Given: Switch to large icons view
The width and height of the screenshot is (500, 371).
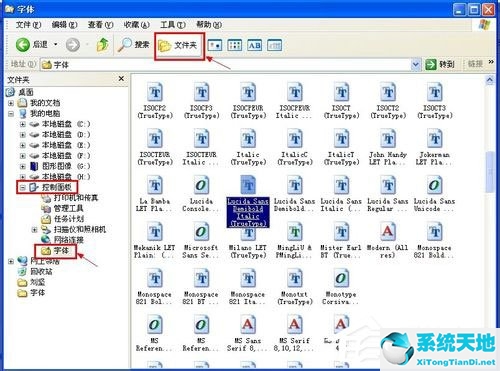Looking at the screenshot, I should pyautogui.click(x=215, y=45).
